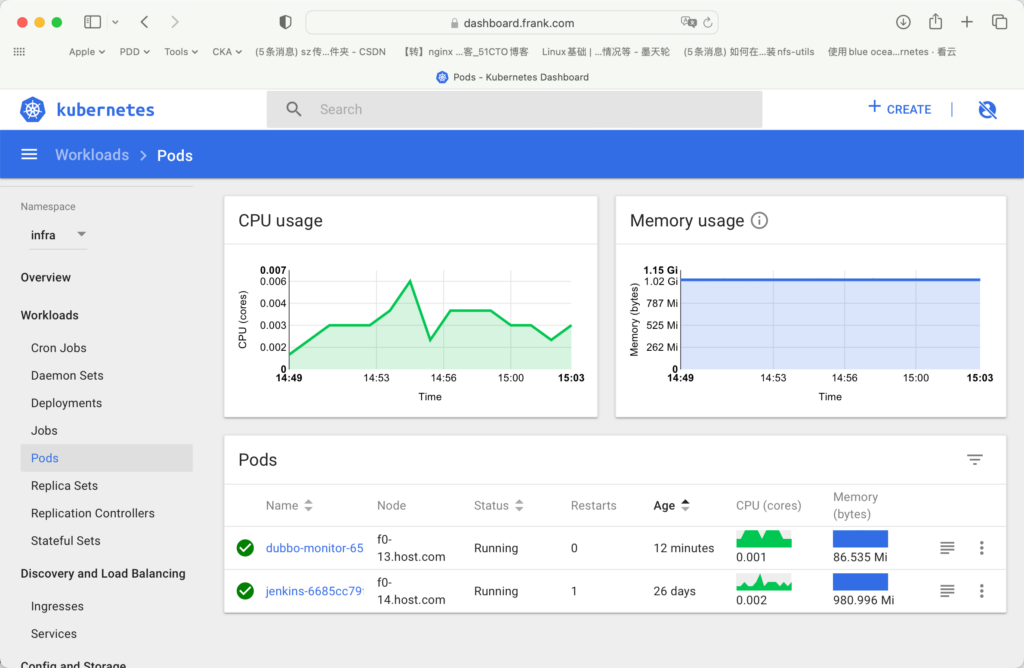Focus the Kubernetes search field

(514, 109)
